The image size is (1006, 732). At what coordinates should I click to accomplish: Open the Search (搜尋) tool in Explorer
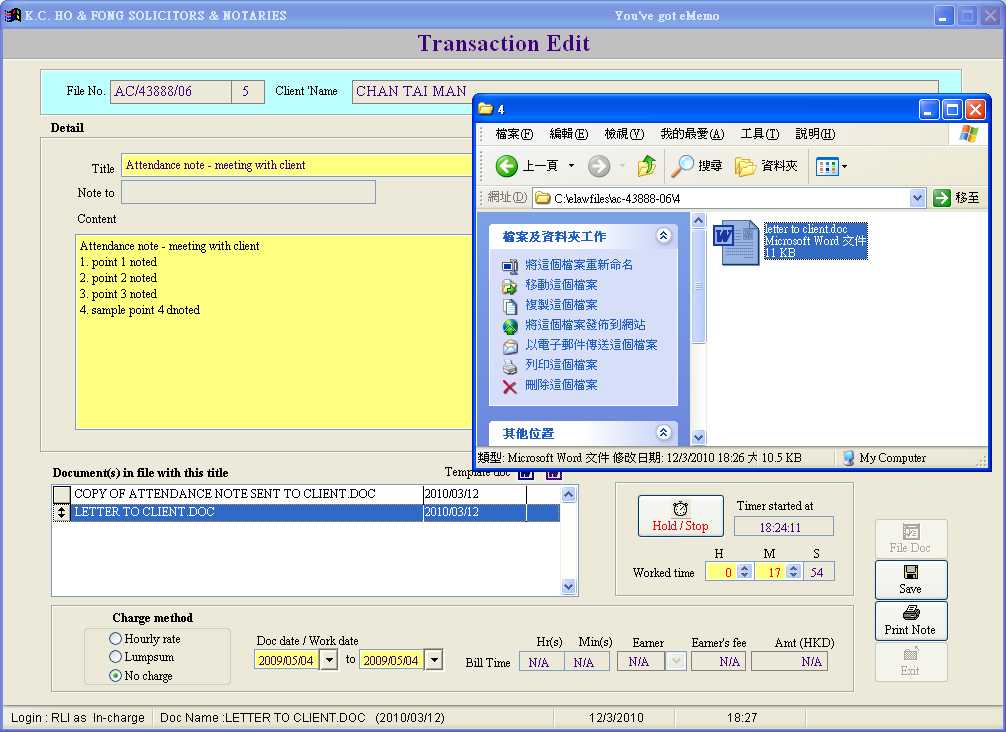pos(697,166)
